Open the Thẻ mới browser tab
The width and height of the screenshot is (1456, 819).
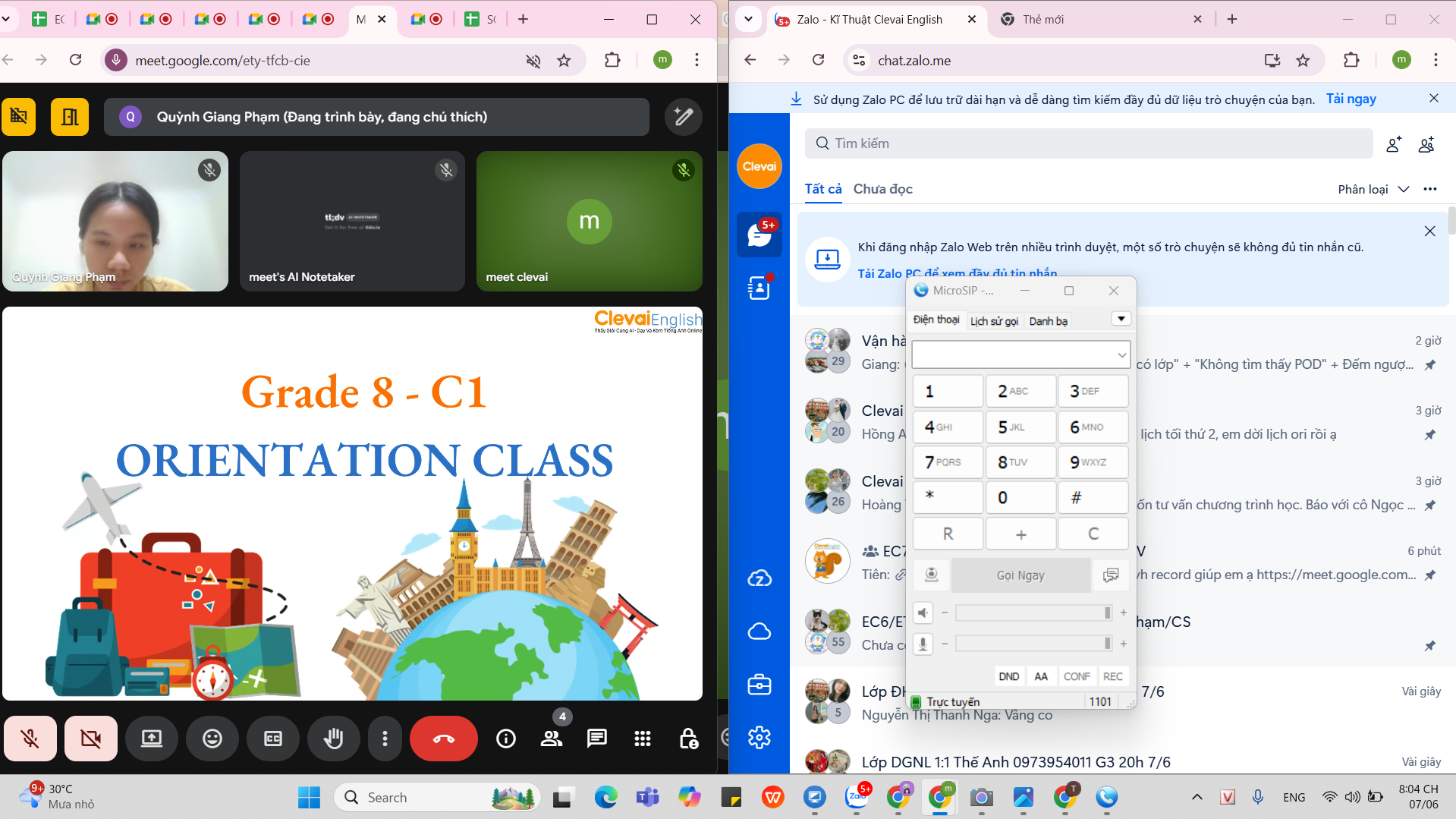1099,19
